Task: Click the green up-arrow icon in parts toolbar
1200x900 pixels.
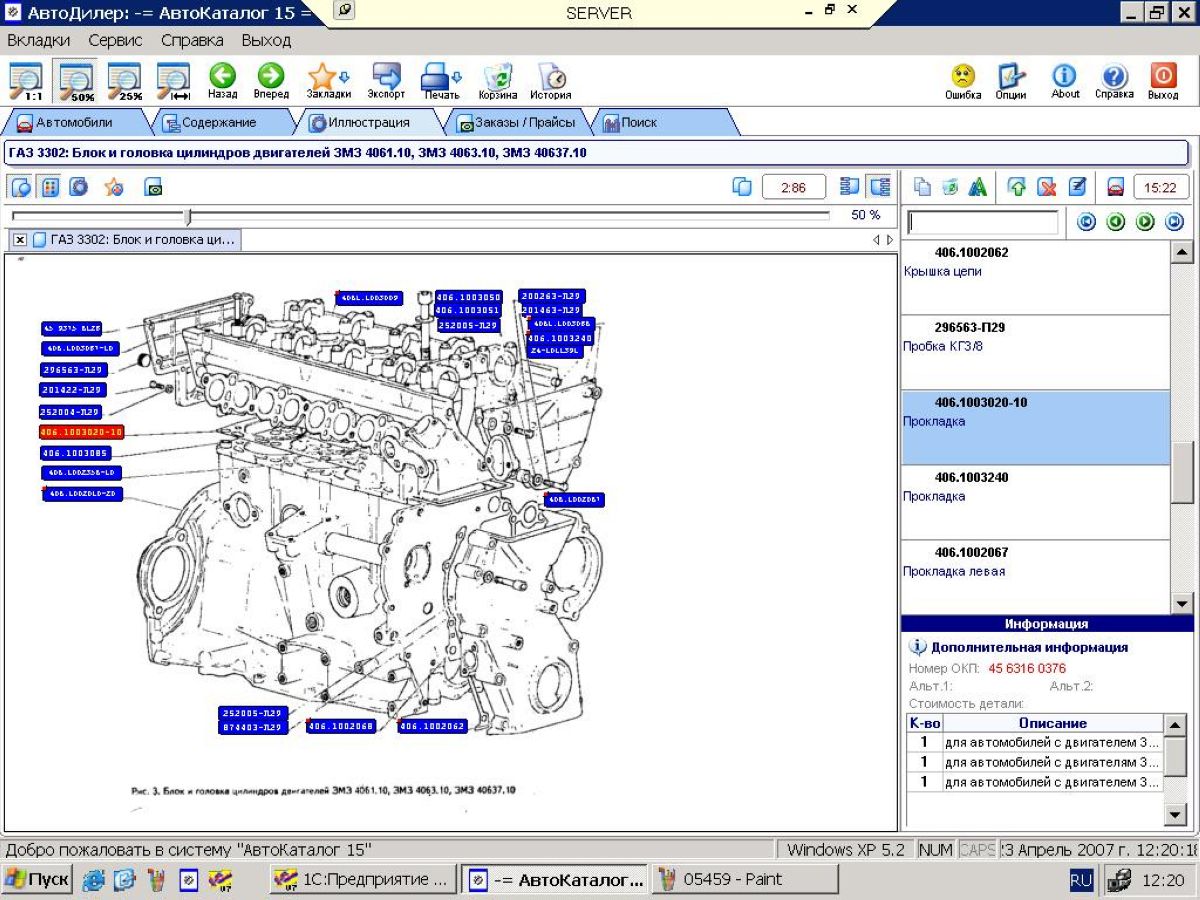Action: [x=1018, y=187]
